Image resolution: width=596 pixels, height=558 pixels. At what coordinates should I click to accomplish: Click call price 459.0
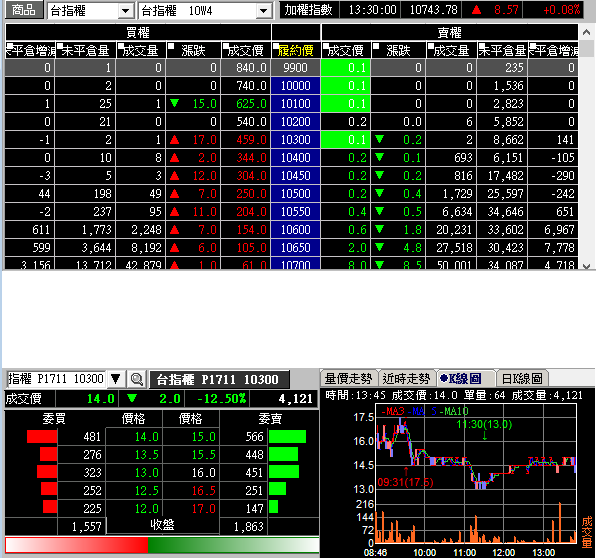[251, 140]
